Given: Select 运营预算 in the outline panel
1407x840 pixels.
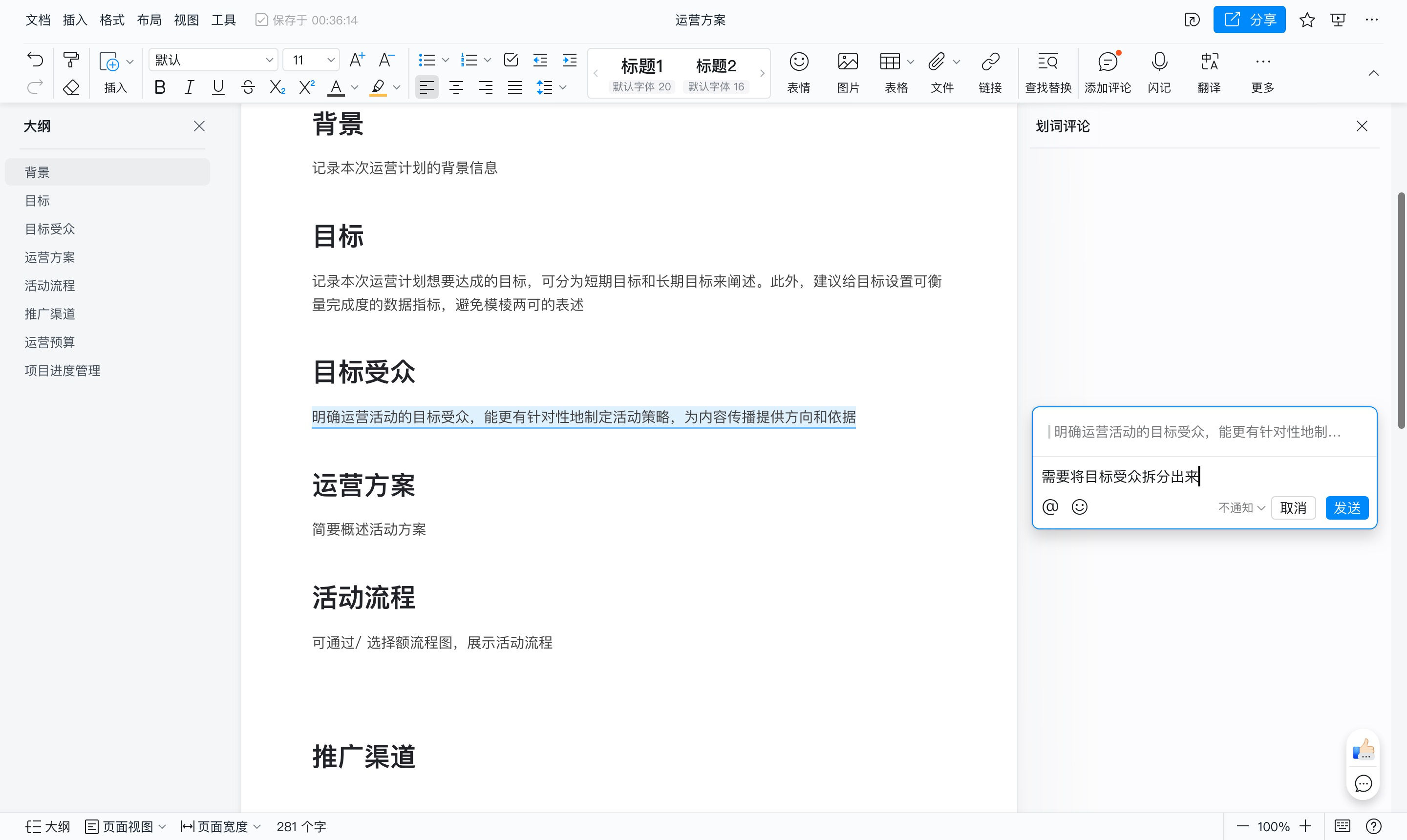Looking at the screenshot, I should coord(49,342).
